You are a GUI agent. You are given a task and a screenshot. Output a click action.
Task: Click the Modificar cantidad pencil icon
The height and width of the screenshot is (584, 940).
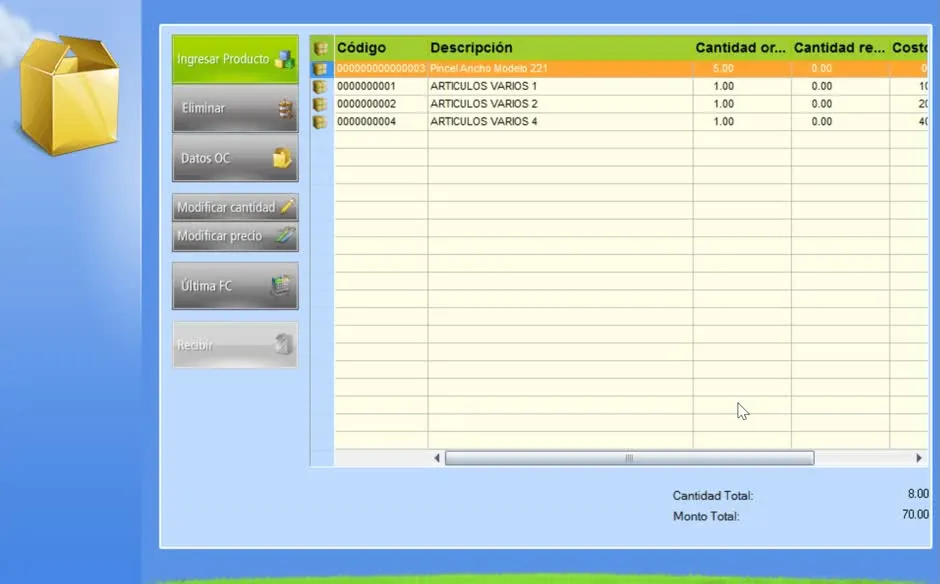point(287,207)
